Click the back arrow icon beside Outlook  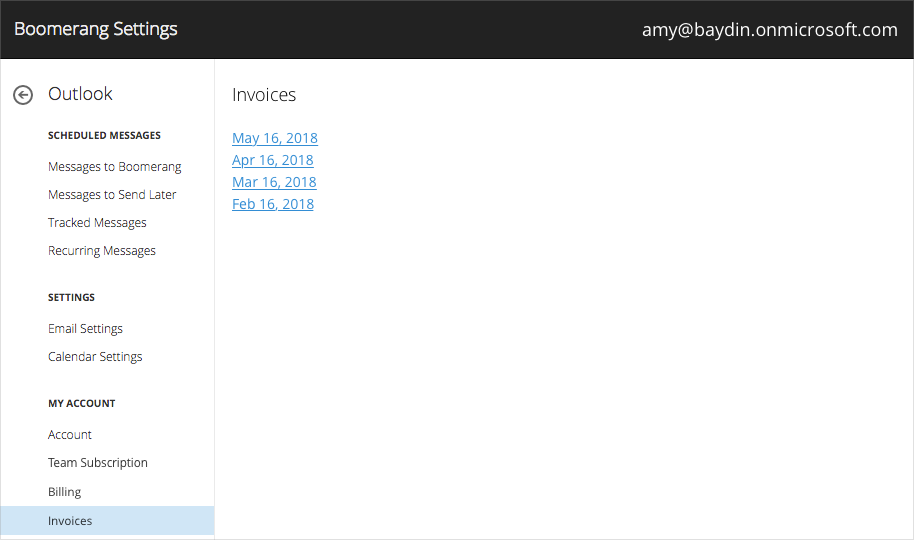[x=23, y=94]
